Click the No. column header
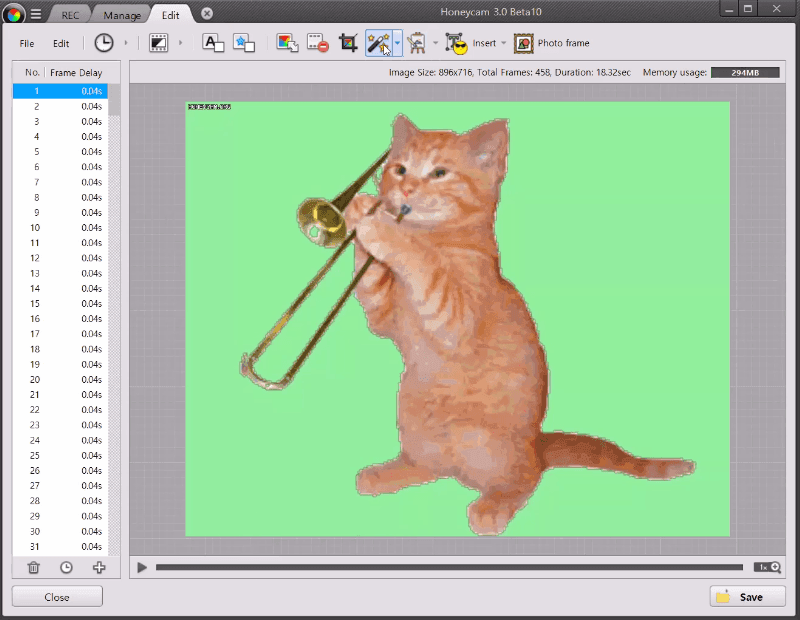The image size is (800, 620). (32, 72)
